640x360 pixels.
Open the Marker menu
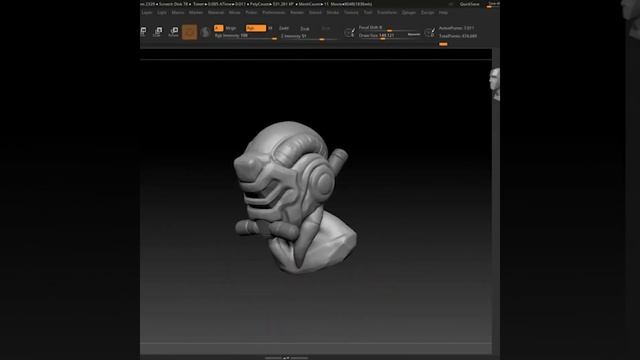click(x=196, y=13)
